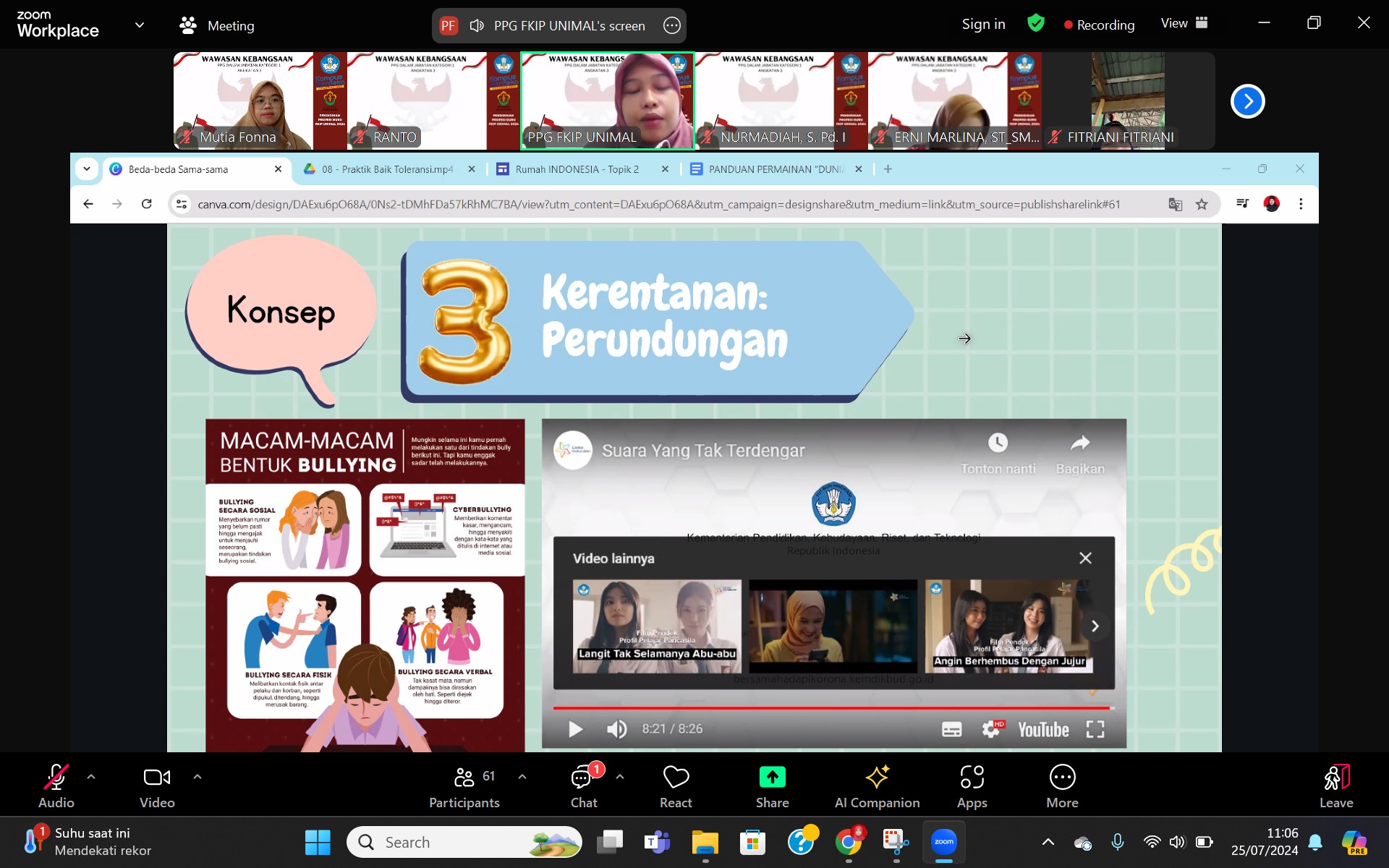1389x868 pixels.
Task: Open Windows Start menu
Action: pyautogui.click(x=318, y=842)
